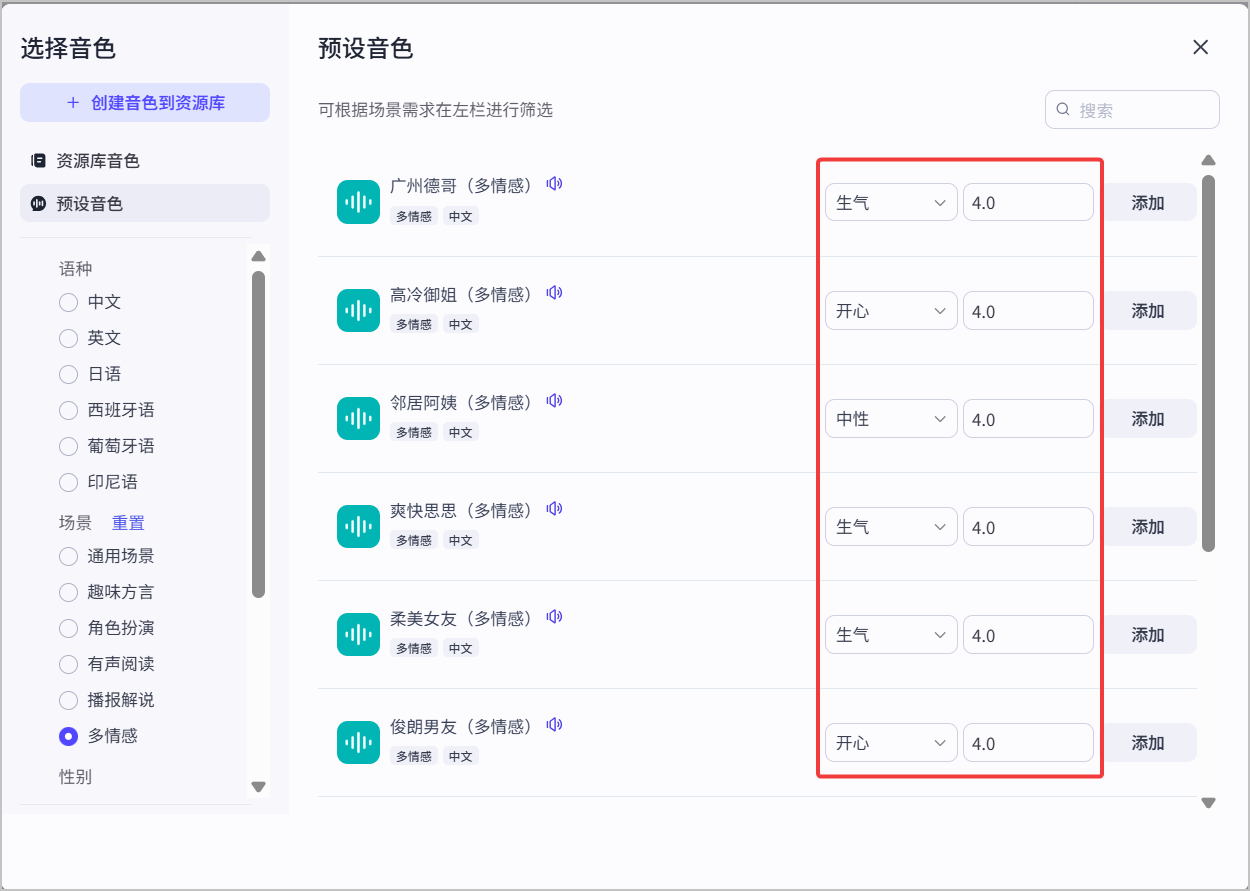Open emotion dropdown for 俊朗男友
The height and width of the screenshot is (891, 1250).
[890, 743]
